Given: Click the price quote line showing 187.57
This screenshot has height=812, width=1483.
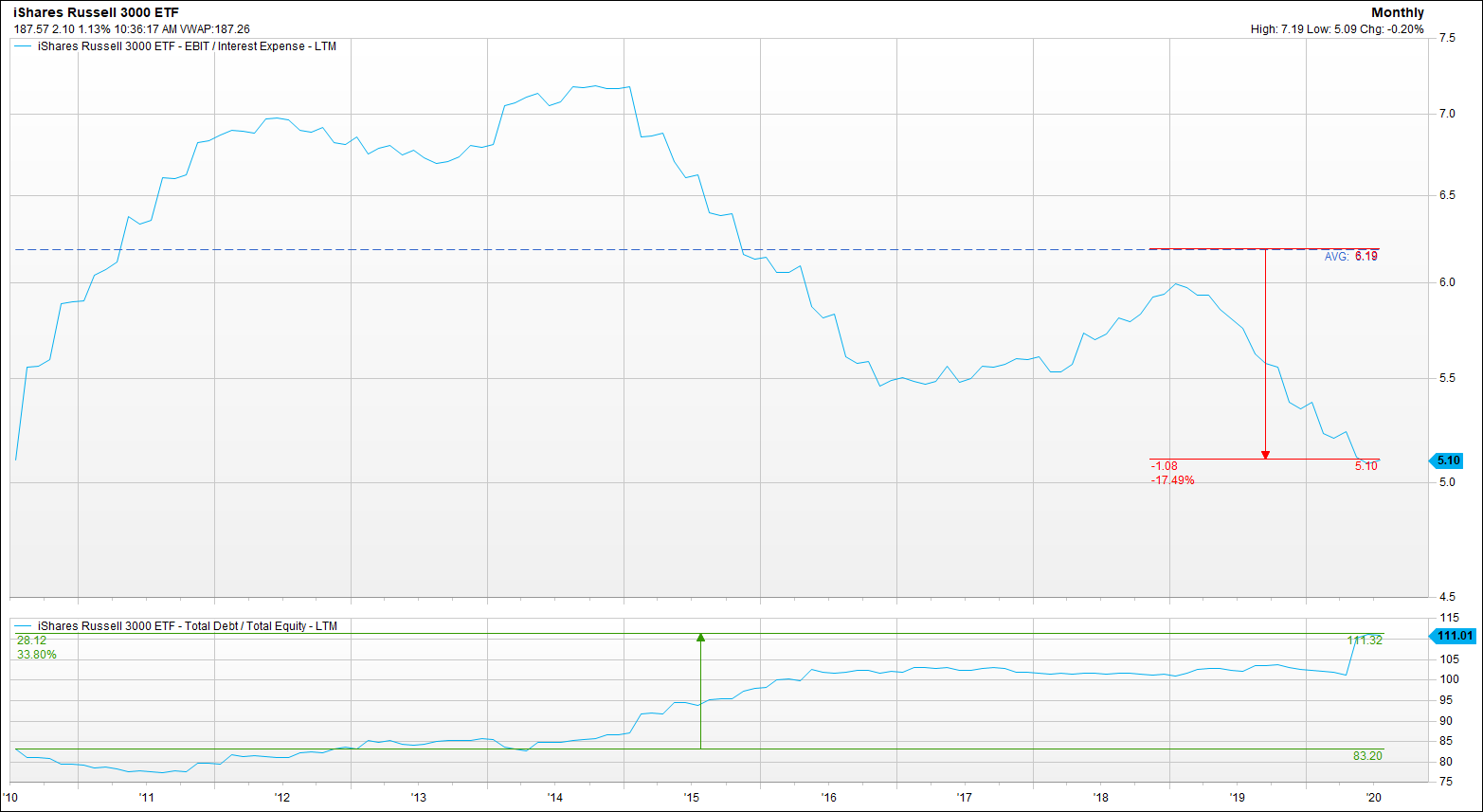Looking at the screenshot, I should tap(132, 29).
